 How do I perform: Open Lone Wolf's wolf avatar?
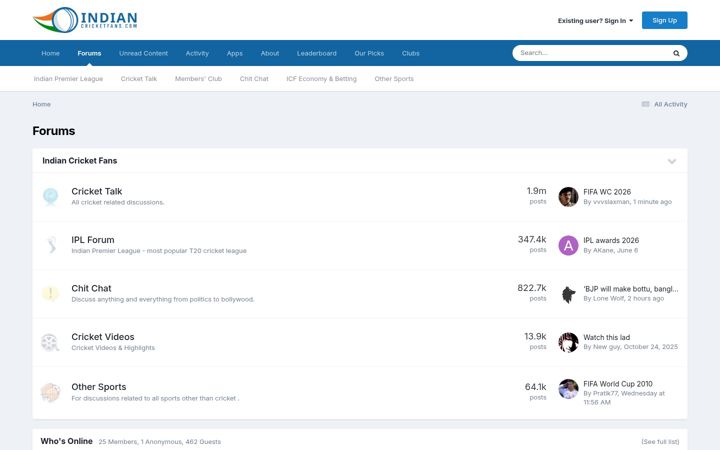[568, 294]
